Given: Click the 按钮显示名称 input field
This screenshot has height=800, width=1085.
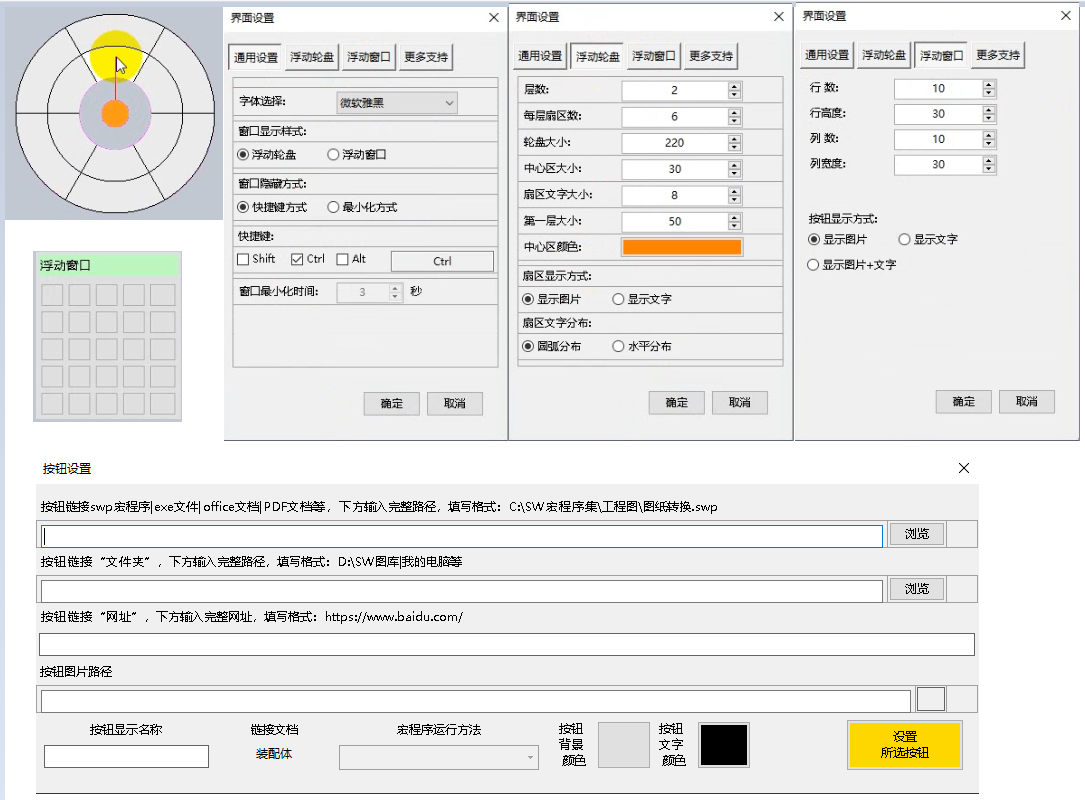Looking at the screenshot, I should (x=126, y=756).
